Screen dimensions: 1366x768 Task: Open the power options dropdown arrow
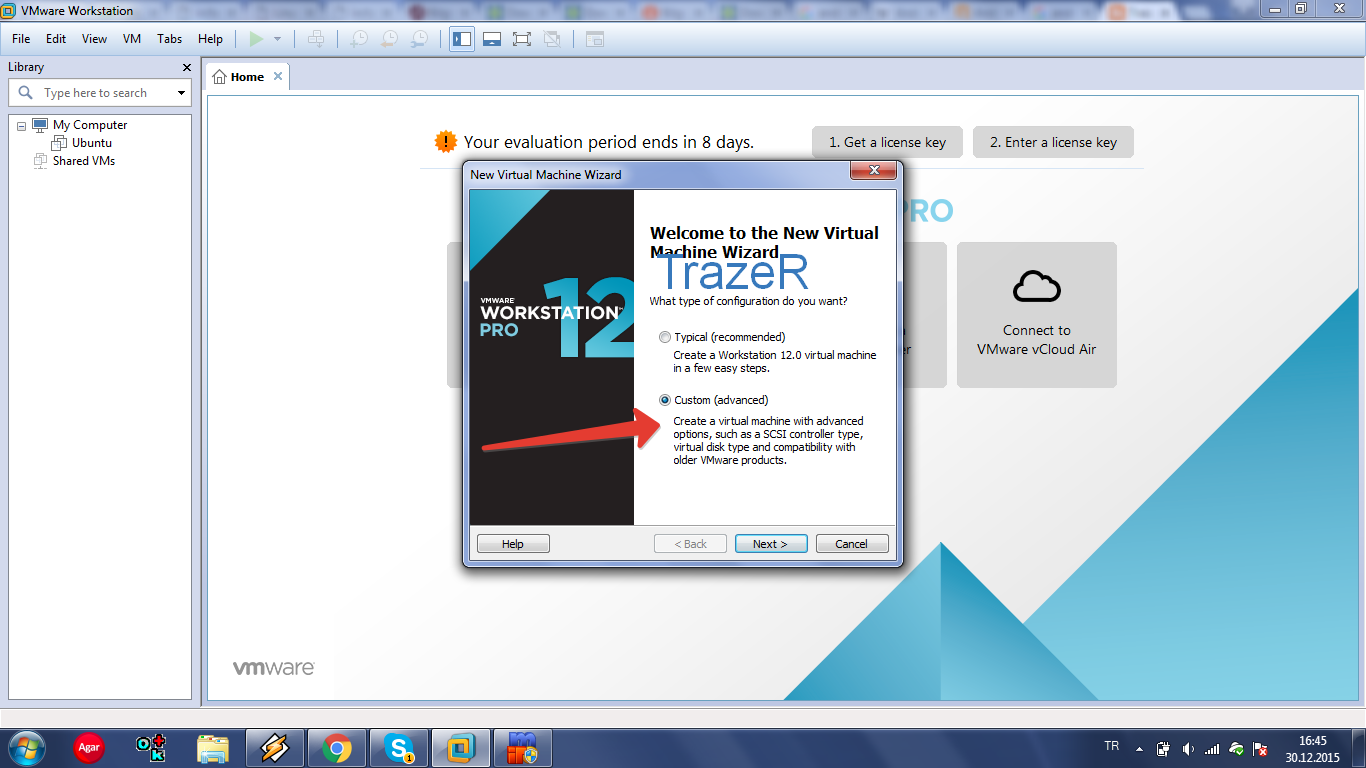[x=277, y=39]
